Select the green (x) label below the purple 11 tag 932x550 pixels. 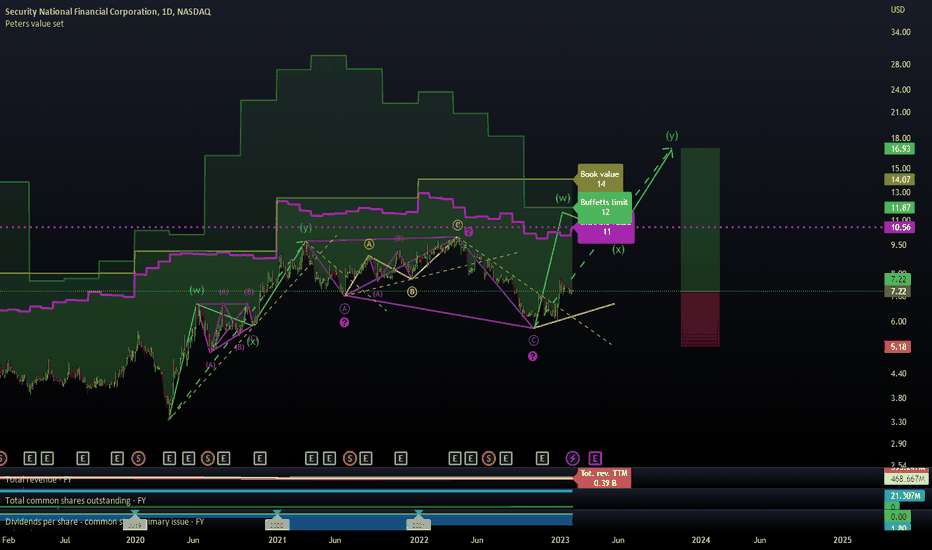pyautogui.click(x=618, y=250)
